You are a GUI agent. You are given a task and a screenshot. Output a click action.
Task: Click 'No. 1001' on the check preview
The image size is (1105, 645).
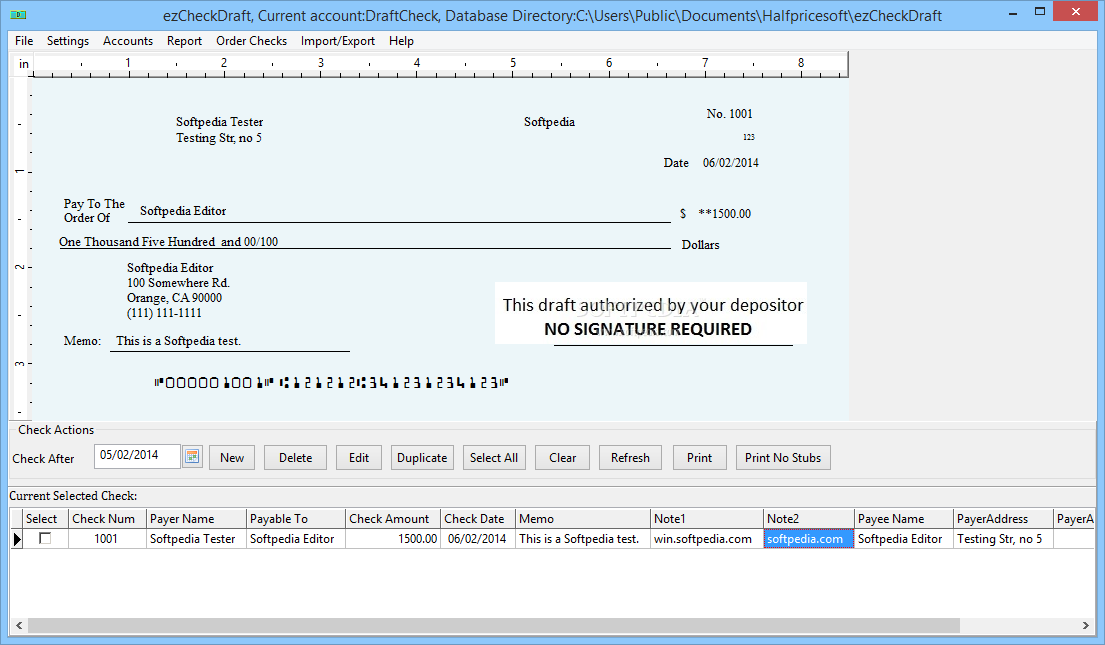coord(729,113)
